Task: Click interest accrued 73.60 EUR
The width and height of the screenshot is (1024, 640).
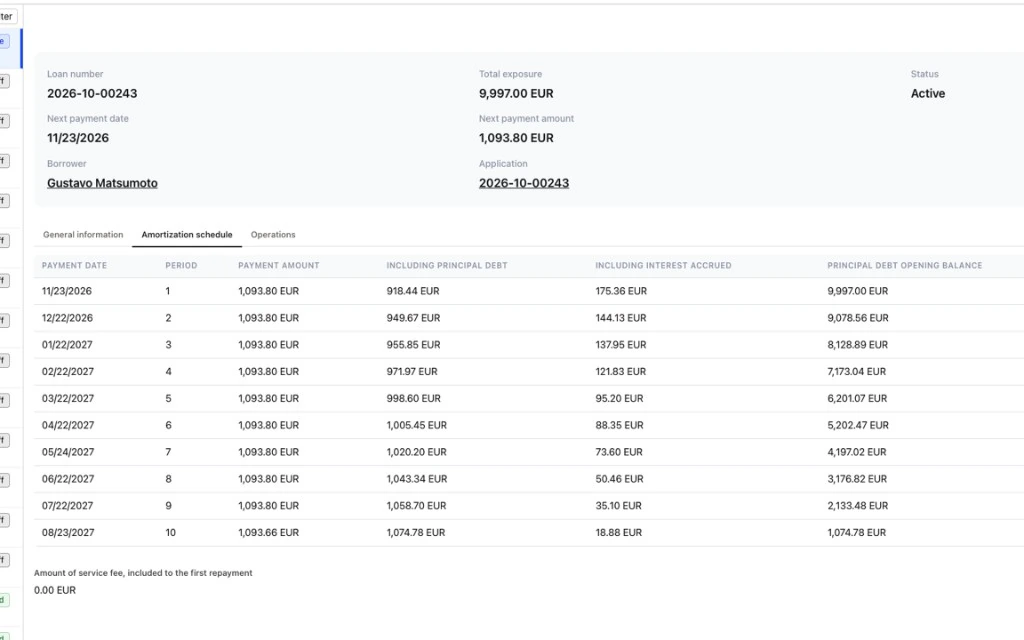Action: [x=619, y=452]
